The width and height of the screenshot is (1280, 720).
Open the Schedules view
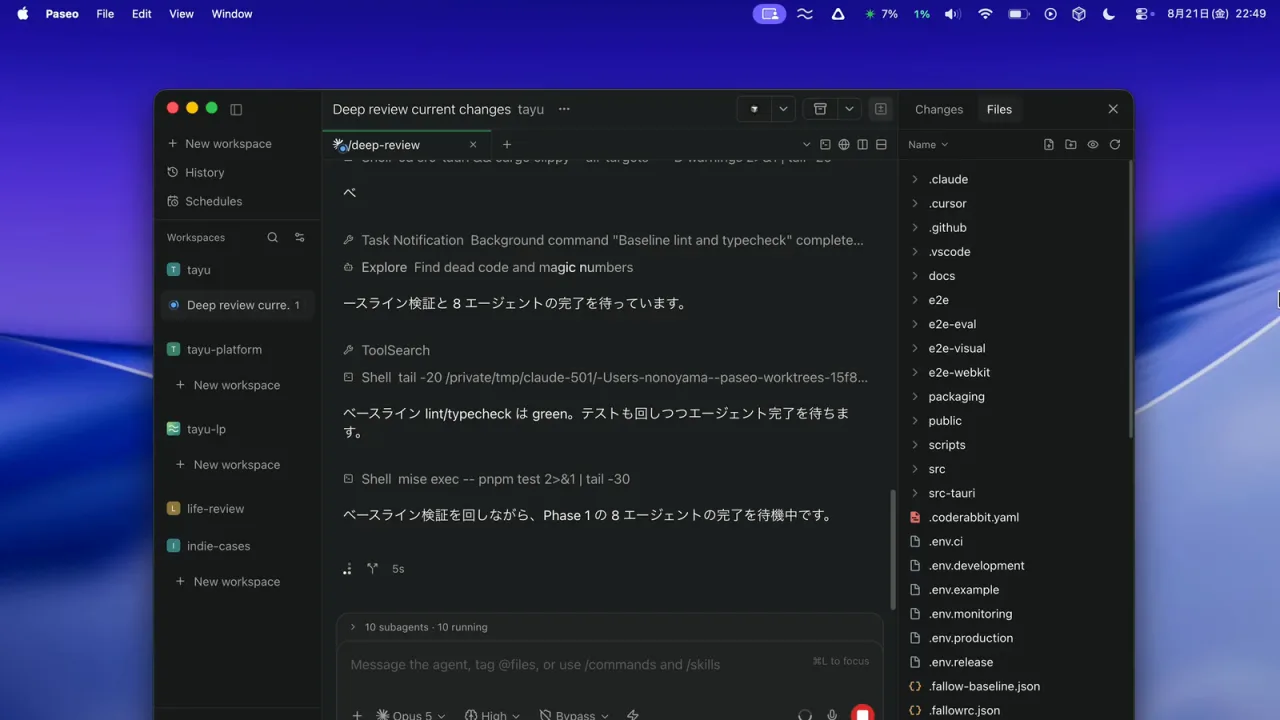pos(204,201)
